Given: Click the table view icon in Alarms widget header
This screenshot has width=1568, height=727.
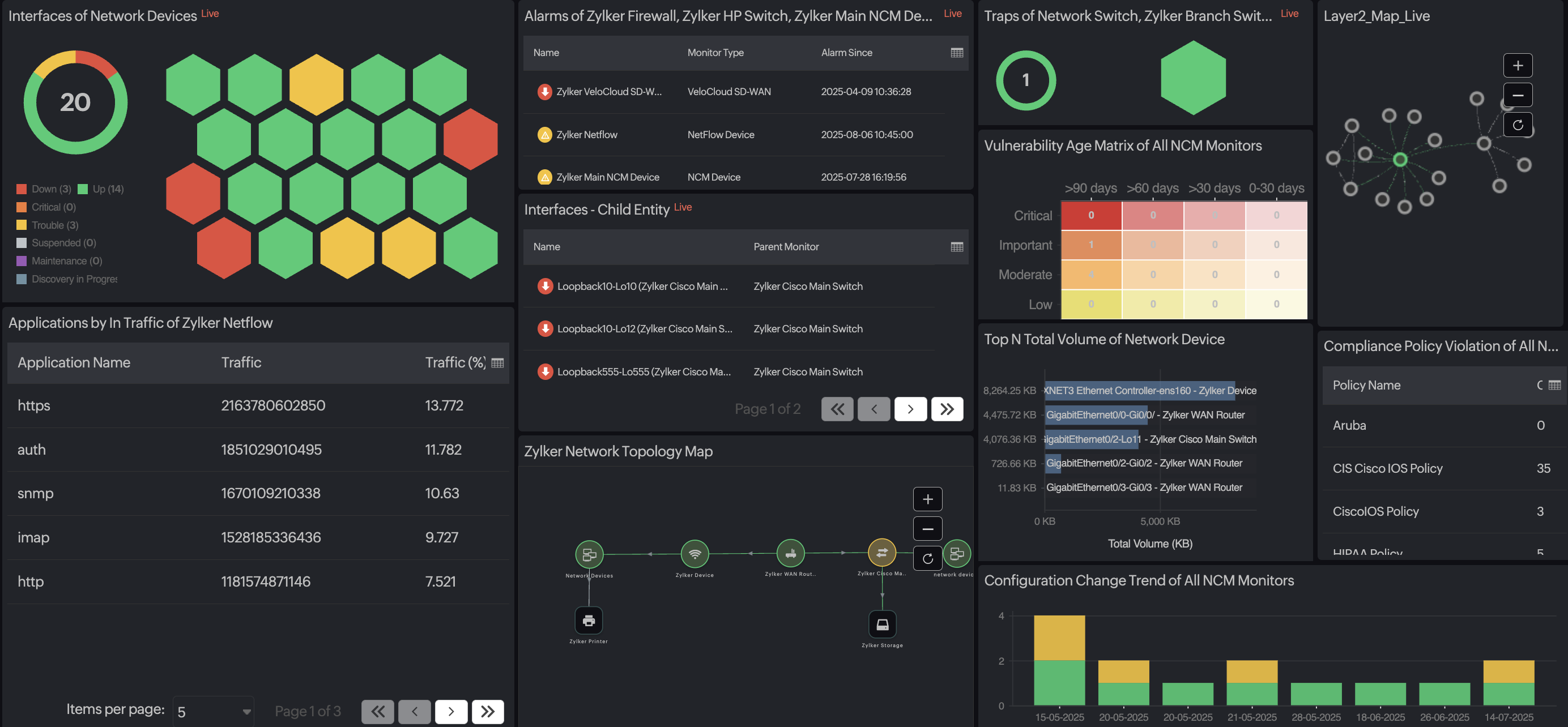Looking at the screenshot, I should (957, 53).
